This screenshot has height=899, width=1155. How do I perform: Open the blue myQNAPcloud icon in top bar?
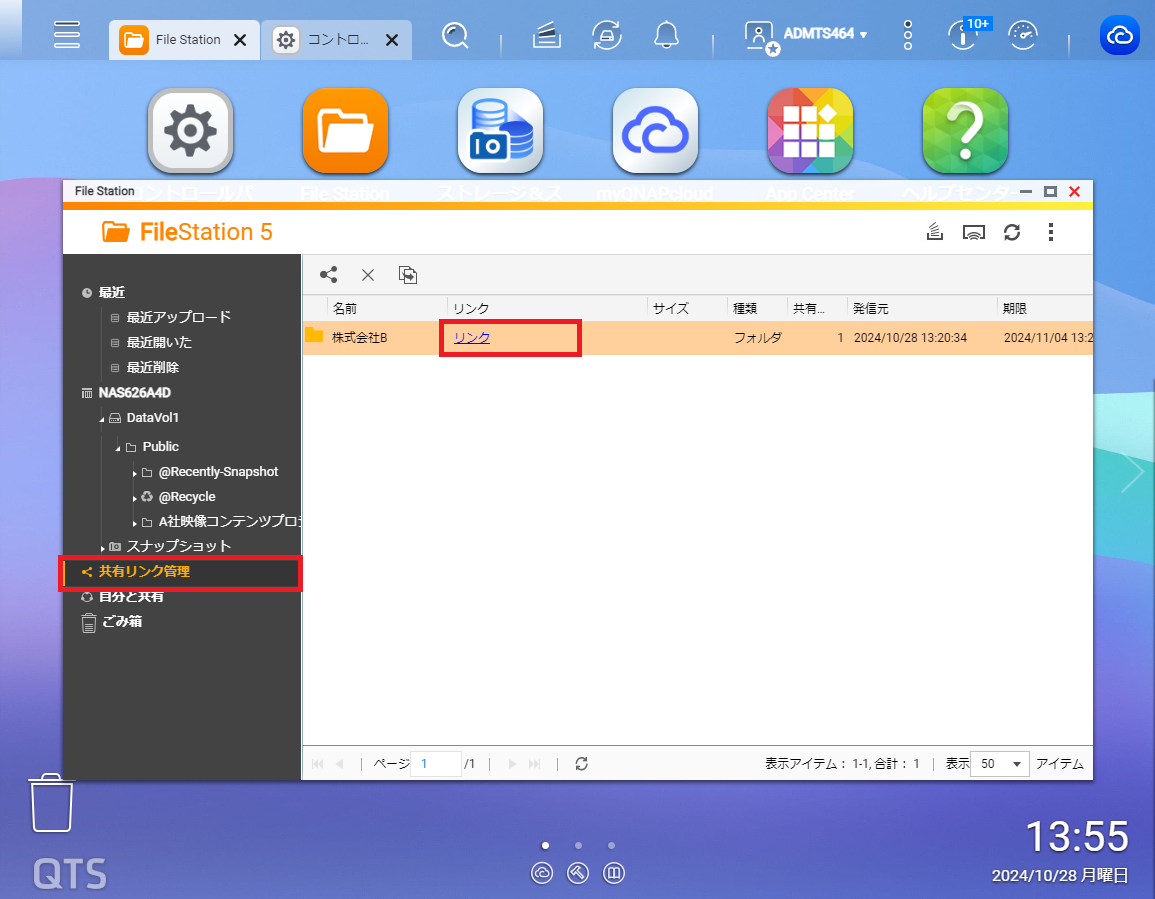pos(1119,35)
